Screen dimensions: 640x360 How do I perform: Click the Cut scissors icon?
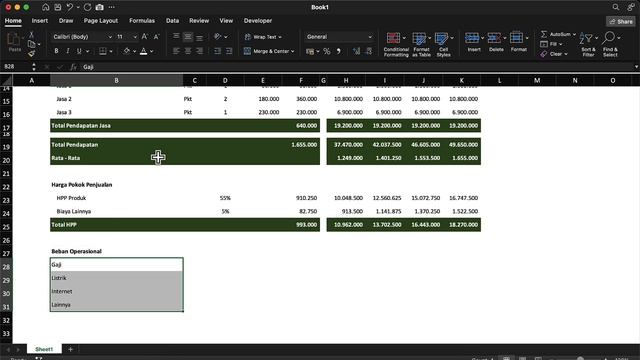pyautogui.click(x=31, y=35)
